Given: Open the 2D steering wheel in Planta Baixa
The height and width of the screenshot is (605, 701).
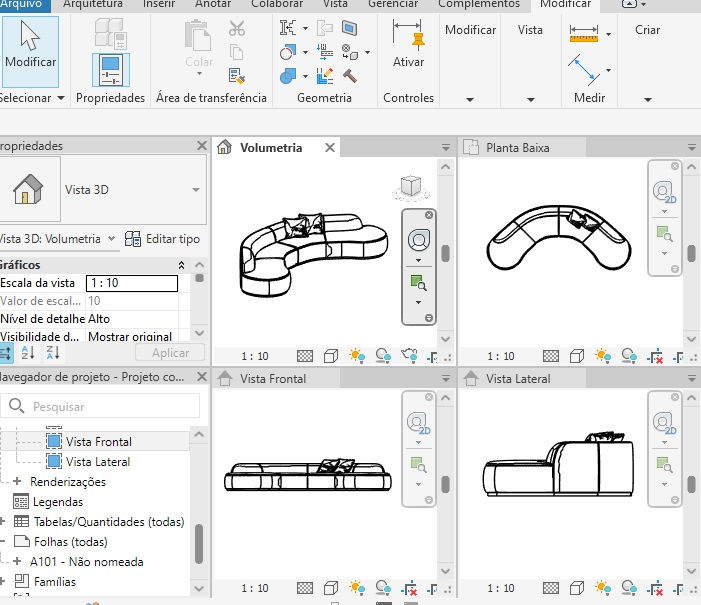Looking at the screenshot, I should click(664, 192).
